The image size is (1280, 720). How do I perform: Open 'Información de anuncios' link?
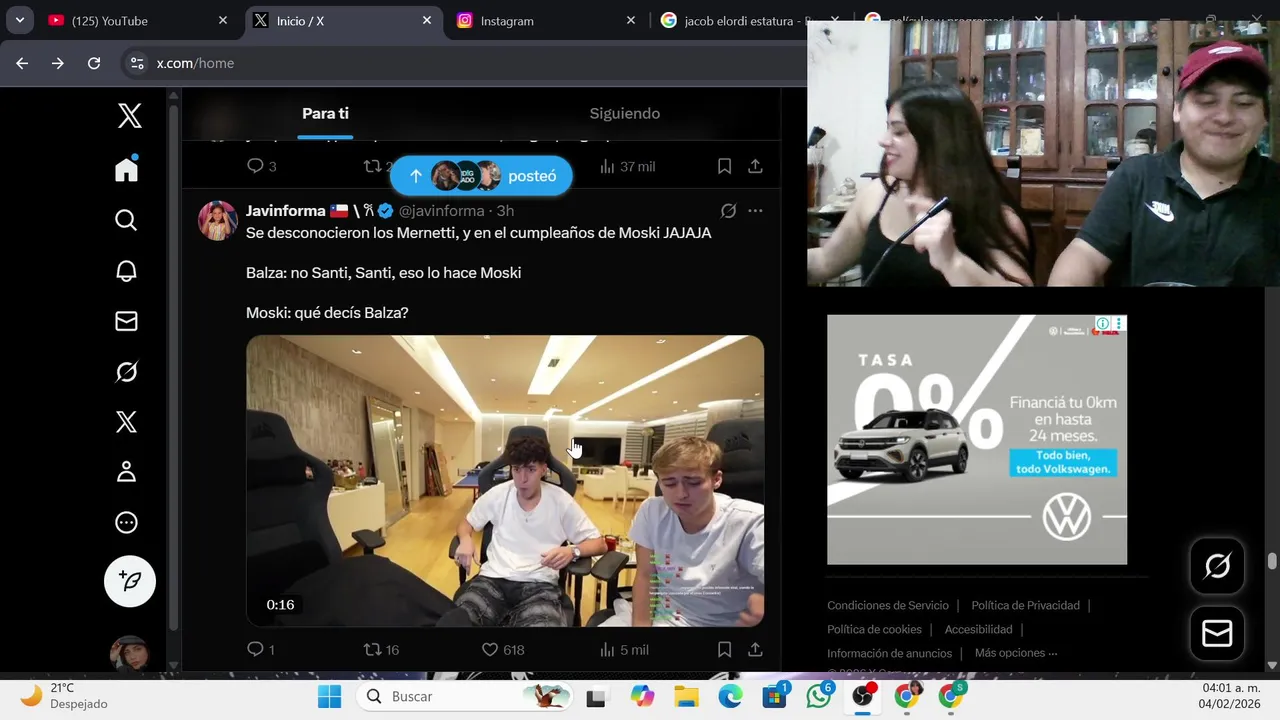point(889,654)
